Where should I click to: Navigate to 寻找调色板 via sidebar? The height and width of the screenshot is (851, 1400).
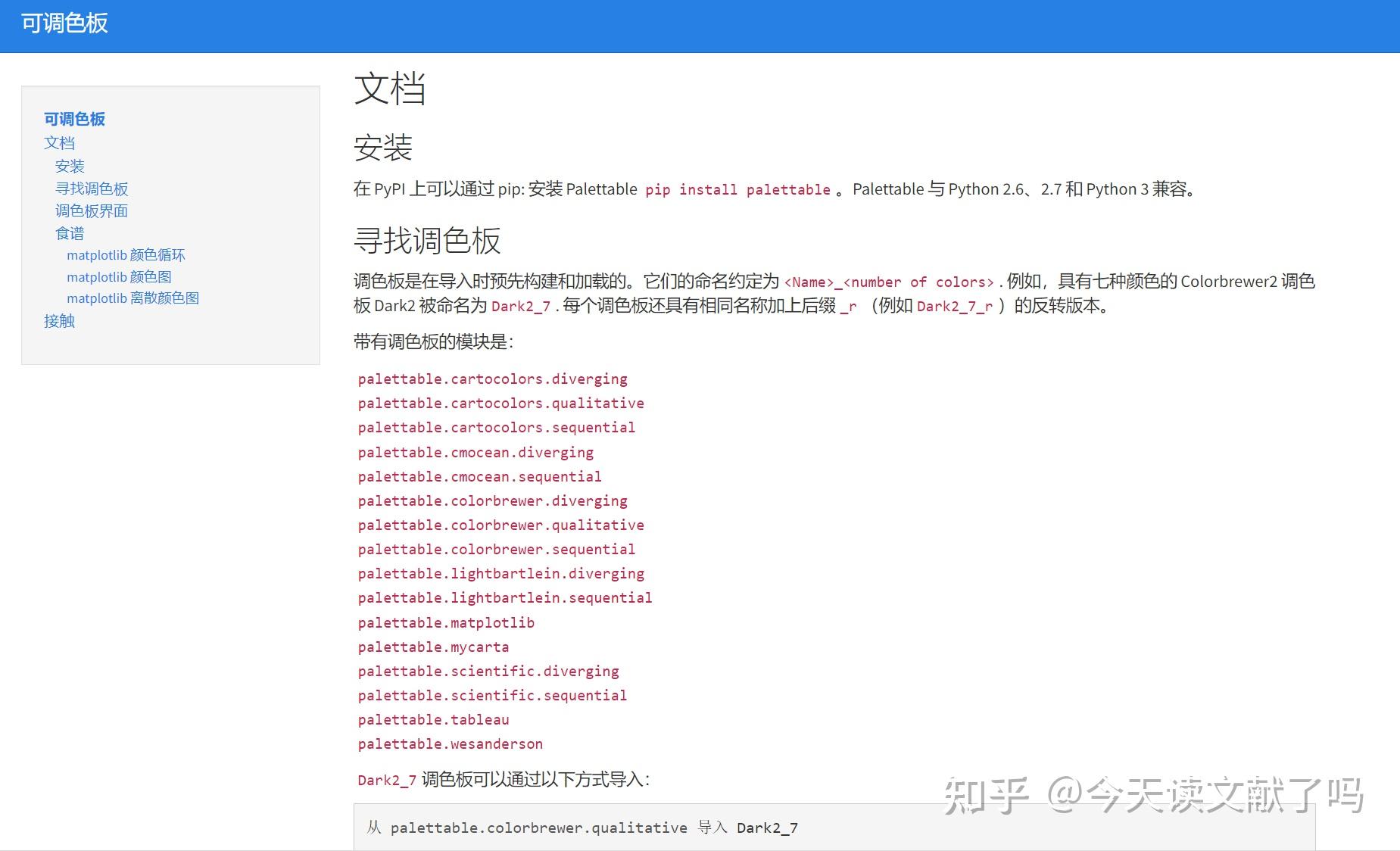pyautogui.click(x=92, y=189)
